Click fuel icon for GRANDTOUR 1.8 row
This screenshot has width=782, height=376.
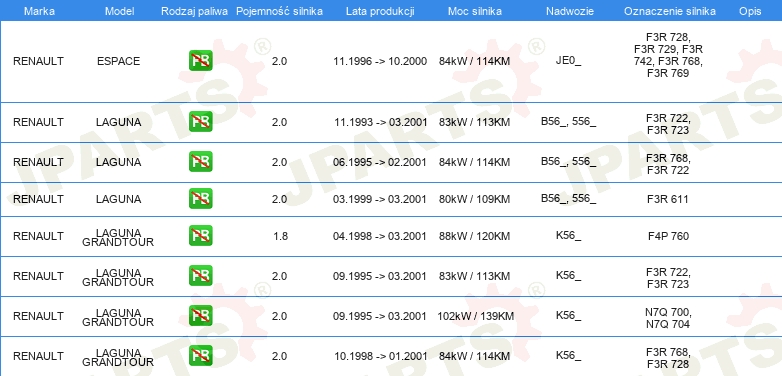(x=200, y=235)
